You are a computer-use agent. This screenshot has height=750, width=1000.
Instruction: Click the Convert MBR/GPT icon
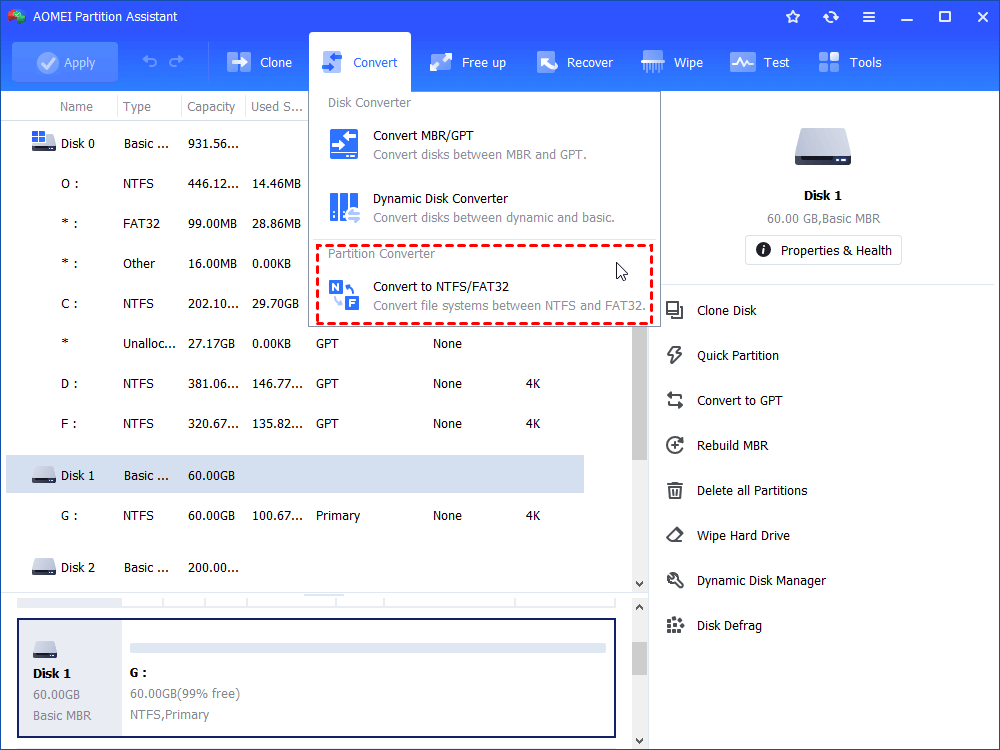[344, 144]
